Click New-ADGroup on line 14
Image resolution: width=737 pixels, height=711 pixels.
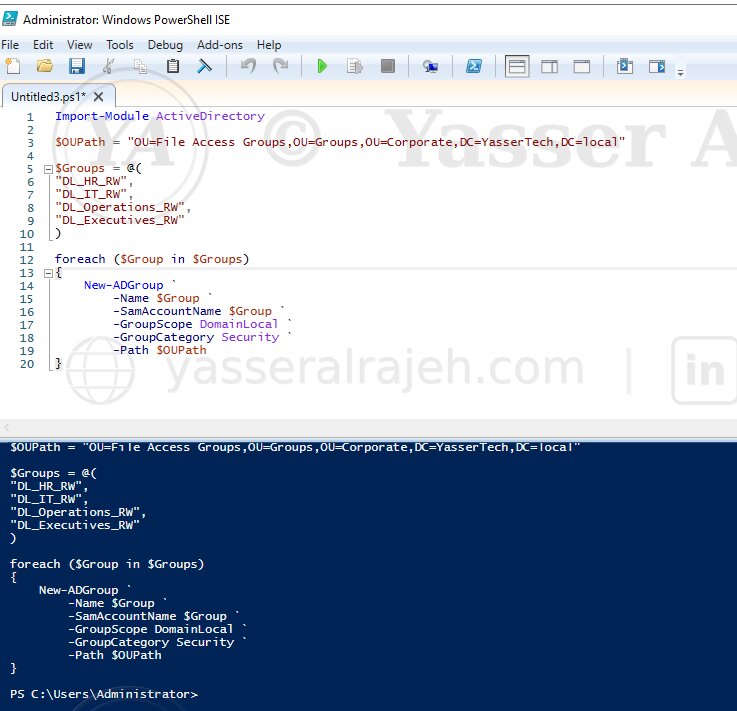(124, 285)
